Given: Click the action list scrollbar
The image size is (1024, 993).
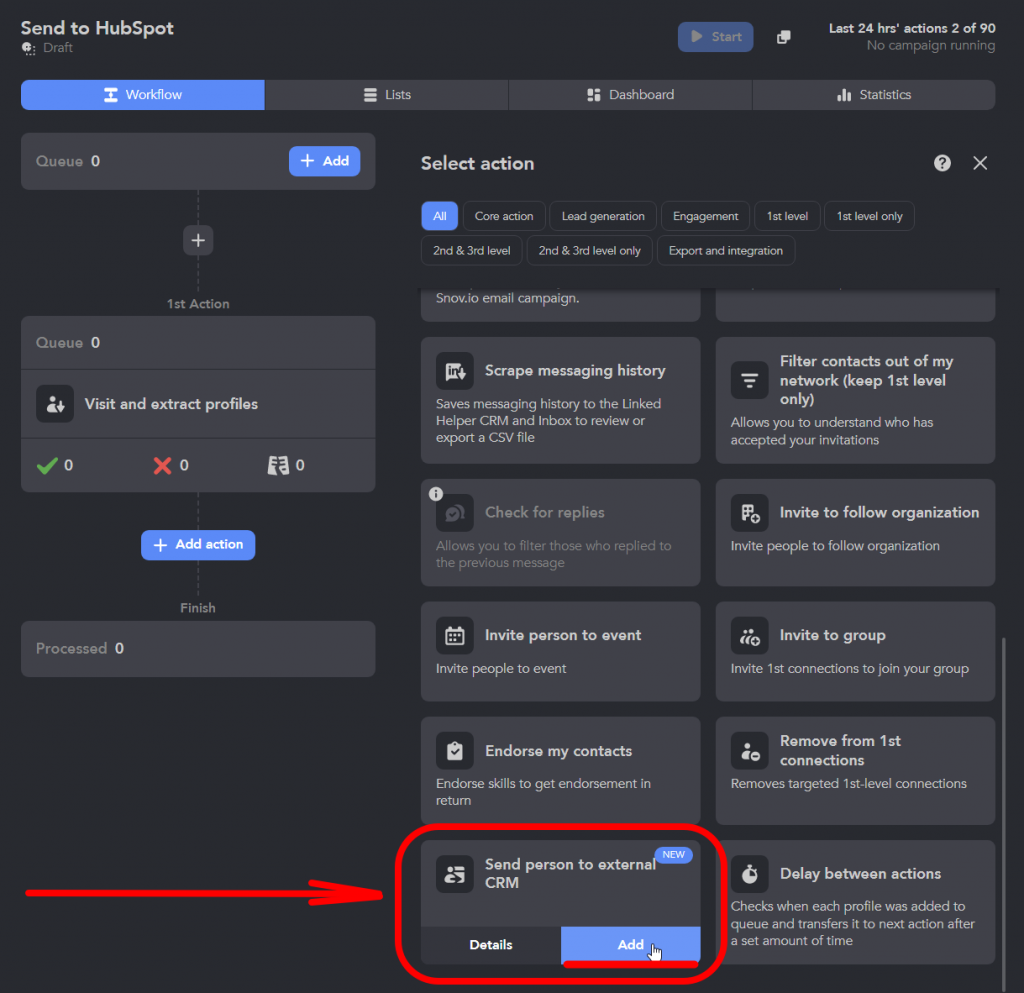Looking at the screenshot, I should pos(1004,814).
